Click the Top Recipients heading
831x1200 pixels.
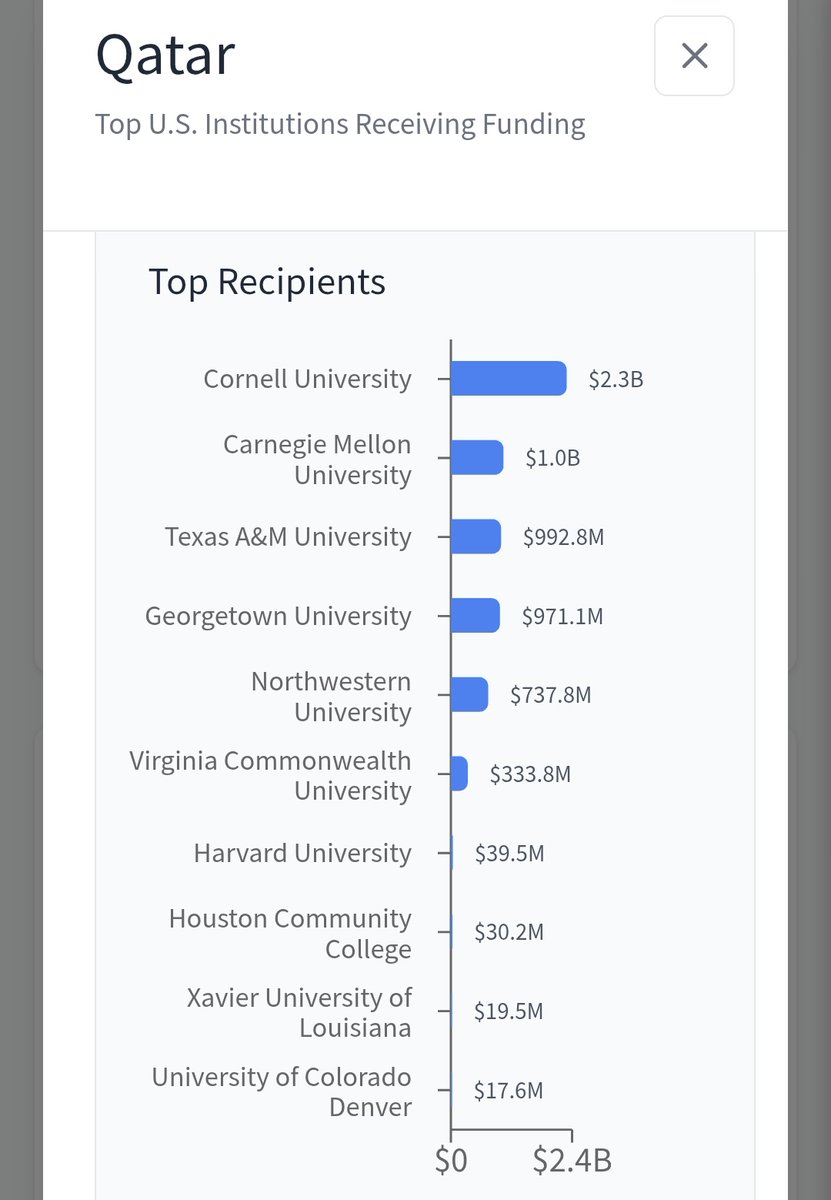pos(267,282)
